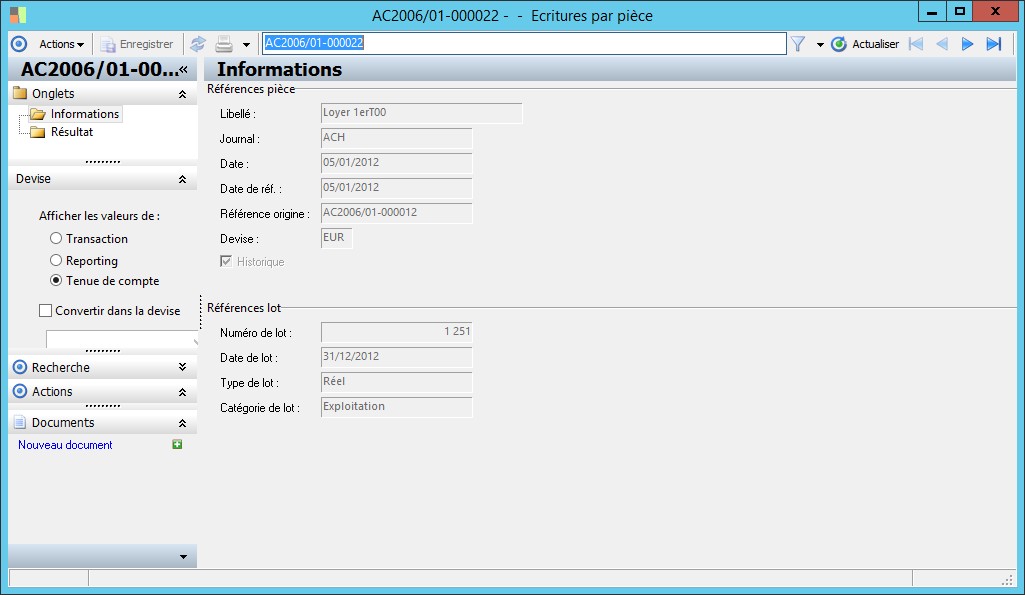Collapse the left navigation panel
1025x595 pixels.
[x=184, y=69]
